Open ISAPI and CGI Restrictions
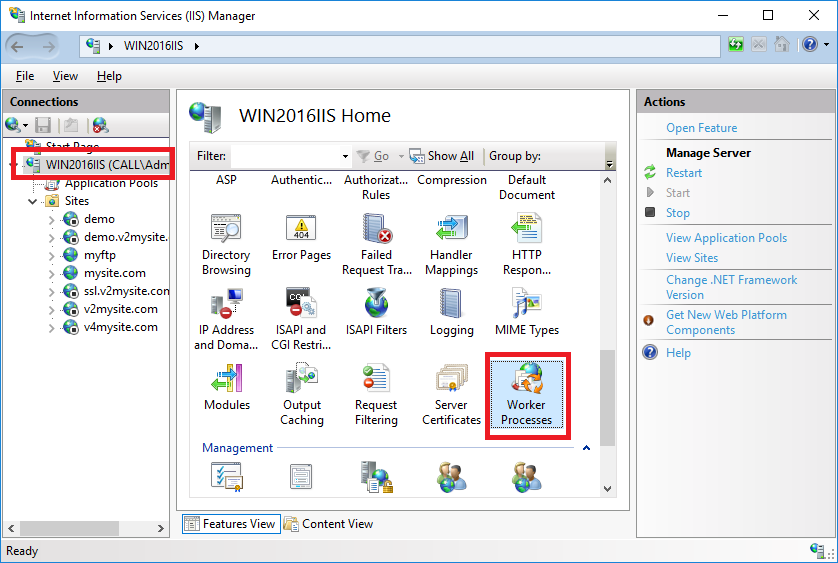The height and width of the screenshot is (563, 838). pos(301,319)
